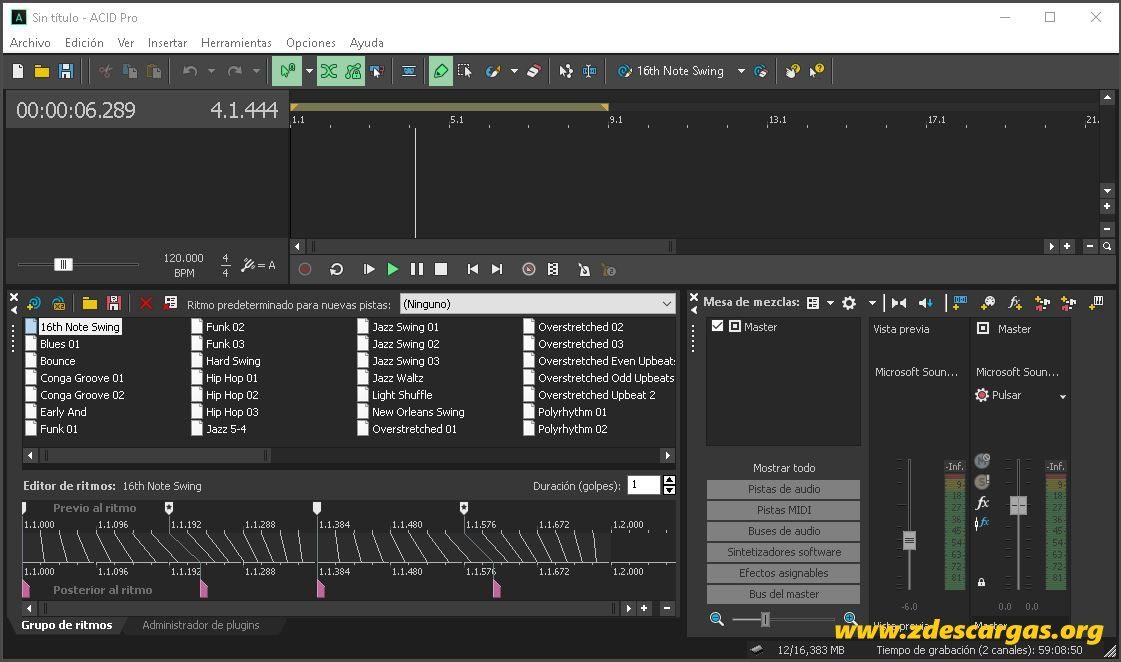Expand paint tool options dropdown arrow

pos(514,71)
